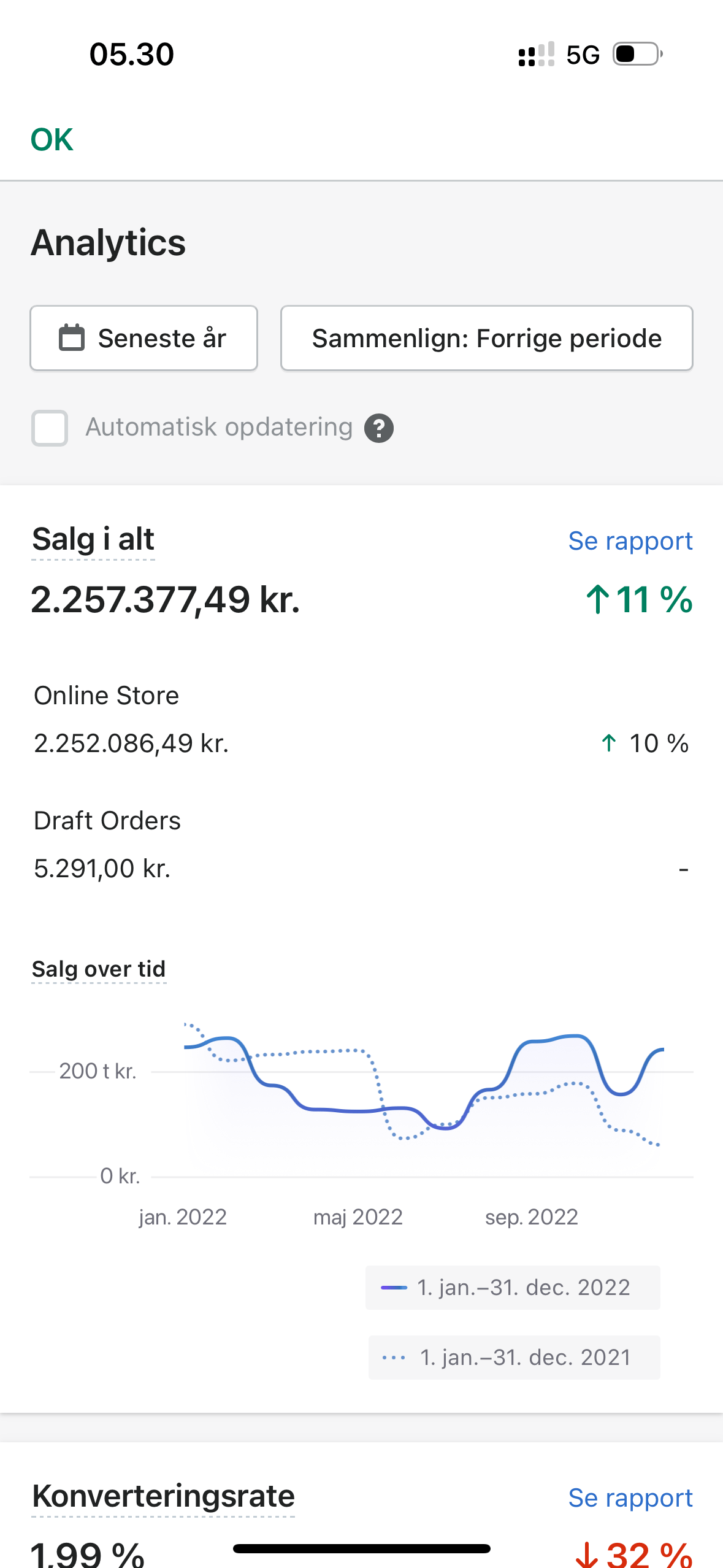This screenshot has height=1568, width=723.
Task: Open help icon beside Automatisk opdatering
Action: click(x=379, y=428)
